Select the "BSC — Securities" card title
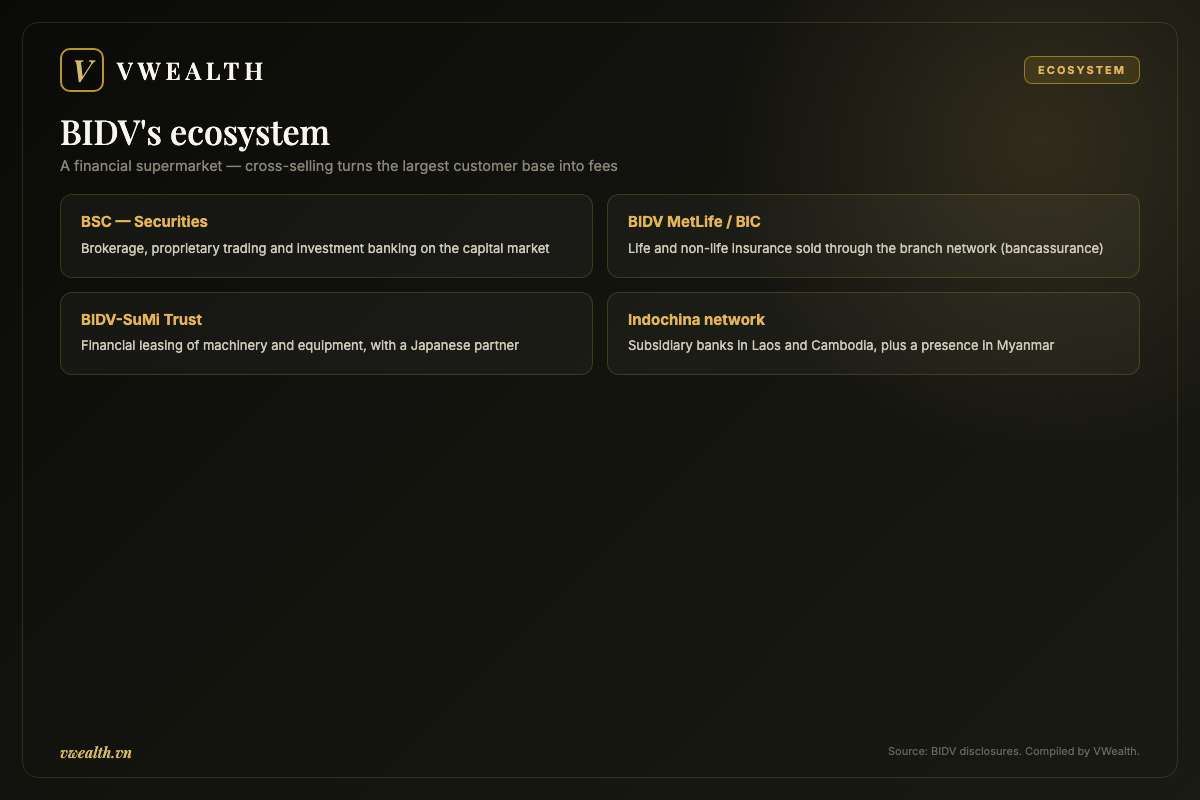1200x800 pixels. [x=144, y=222]
